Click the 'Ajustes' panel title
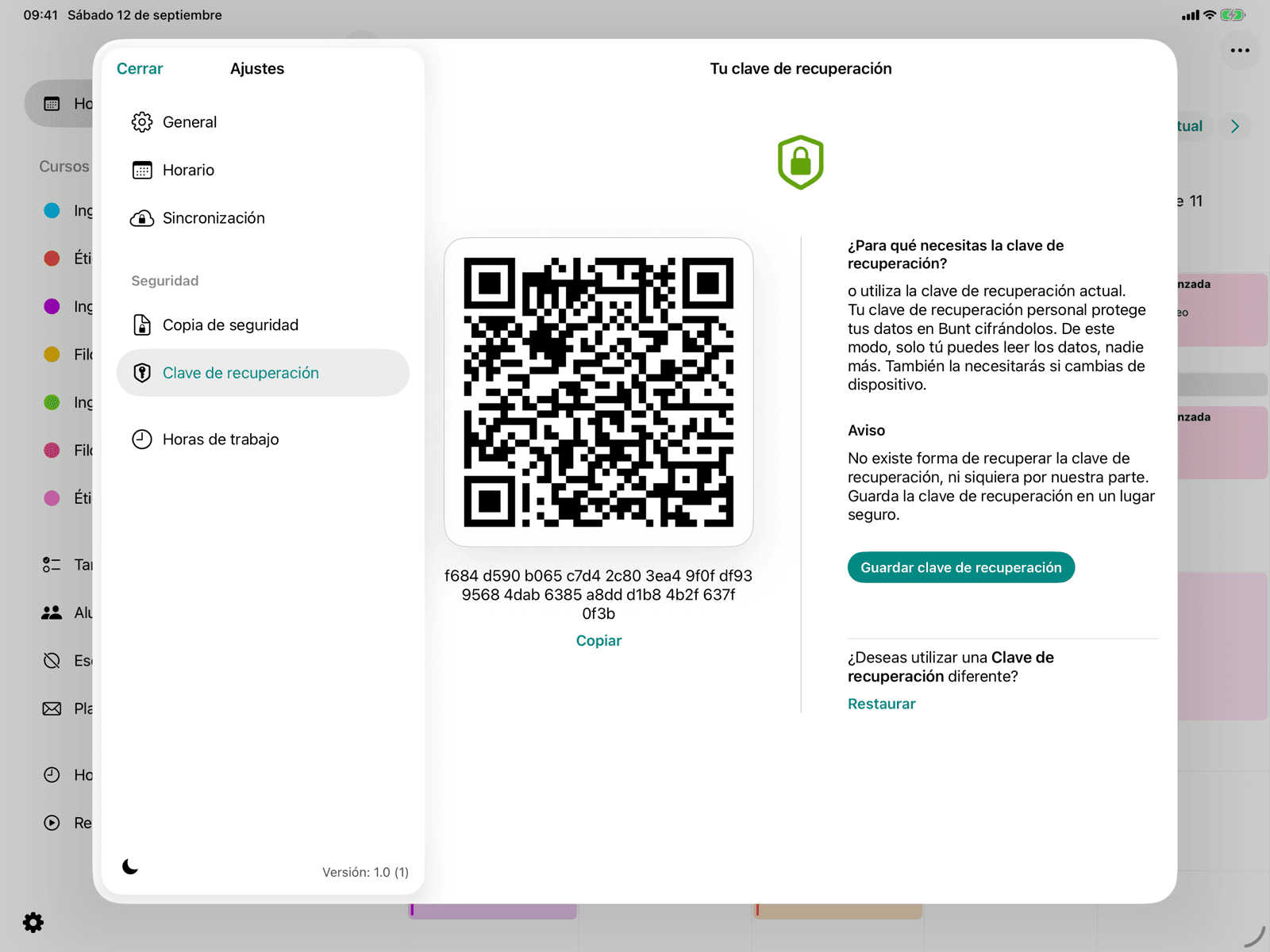The width and height of the screenshot is (1270, 952). (x=257, y=69)
